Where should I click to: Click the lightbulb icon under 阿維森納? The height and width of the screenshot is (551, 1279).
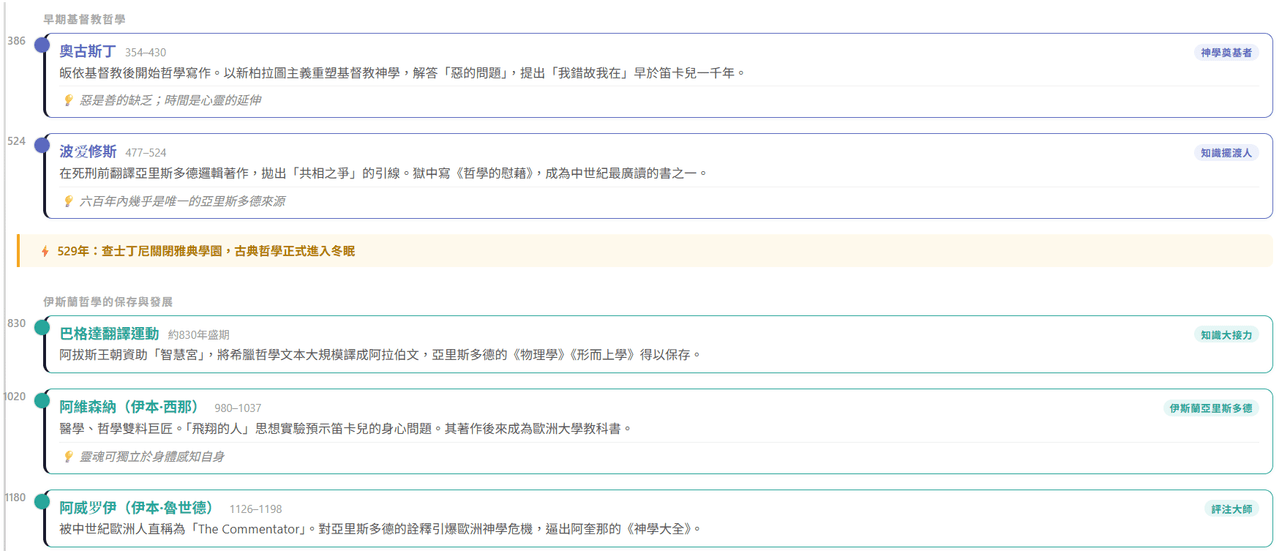(68, 456)
